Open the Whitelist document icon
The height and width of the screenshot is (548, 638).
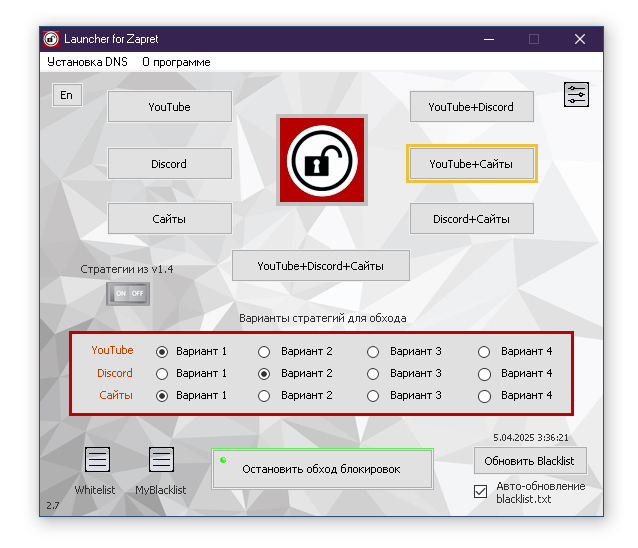tap(97, 459)
